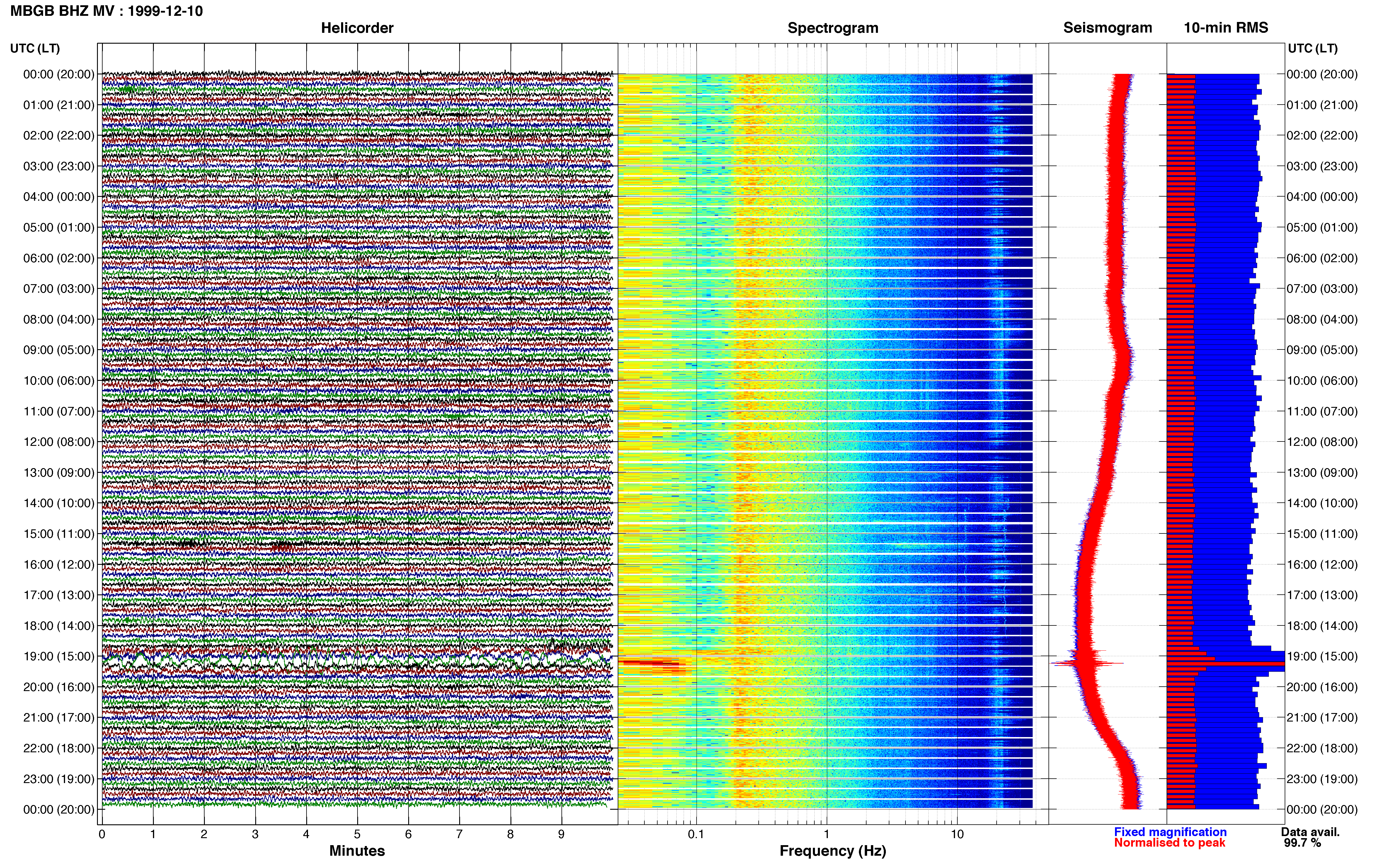Click the left '07:00 (03:00)' time label
1389x868 pixels.
[x=59, y=288]
